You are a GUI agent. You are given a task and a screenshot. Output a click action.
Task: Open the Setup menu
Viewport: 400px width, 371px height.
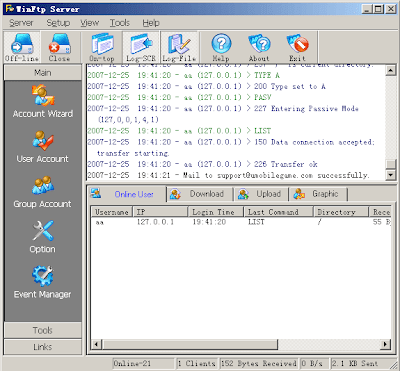pos(58,23)
